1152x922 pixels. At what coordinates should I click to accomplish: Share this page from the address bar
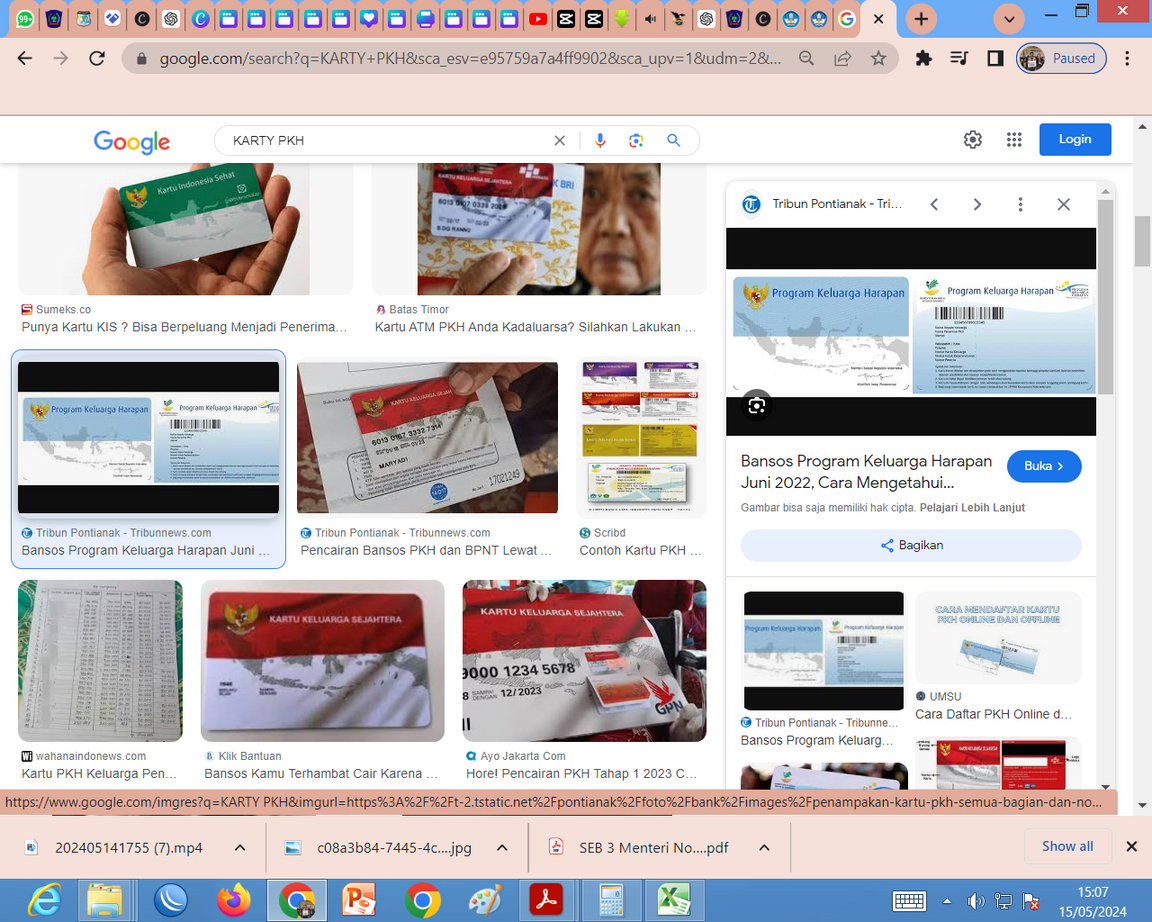(x=843, y=58)
